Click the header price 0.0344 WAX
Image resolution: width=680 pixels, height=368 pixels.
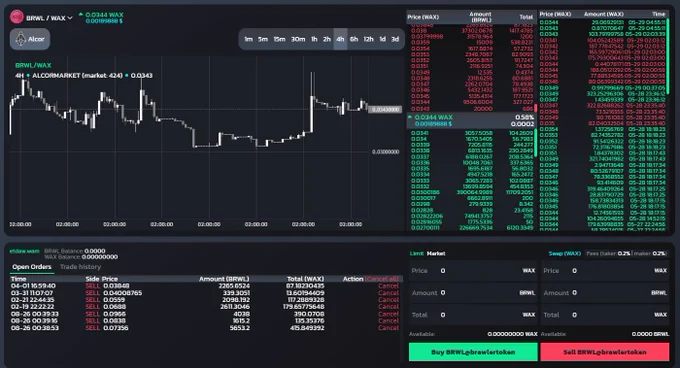[104, 15]
